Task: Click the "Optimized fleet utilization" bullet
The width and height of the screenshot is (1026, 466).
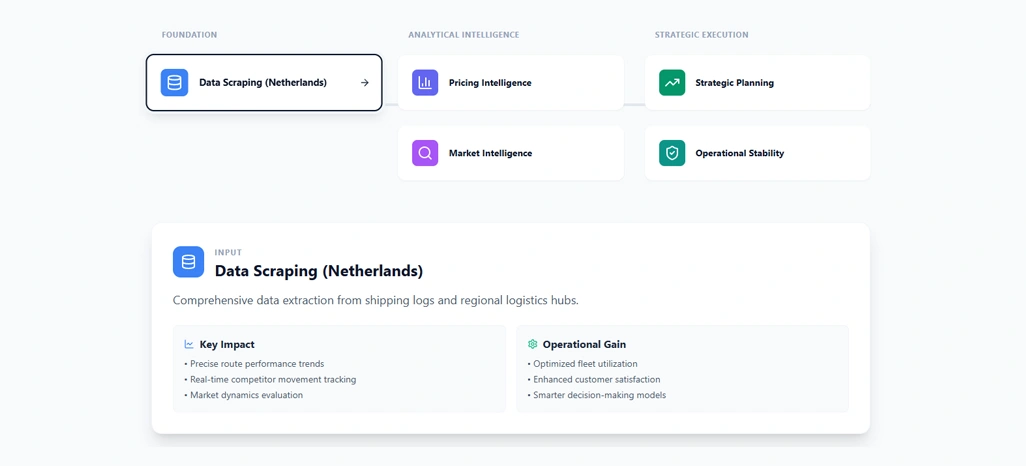Action: pos(585,364)
